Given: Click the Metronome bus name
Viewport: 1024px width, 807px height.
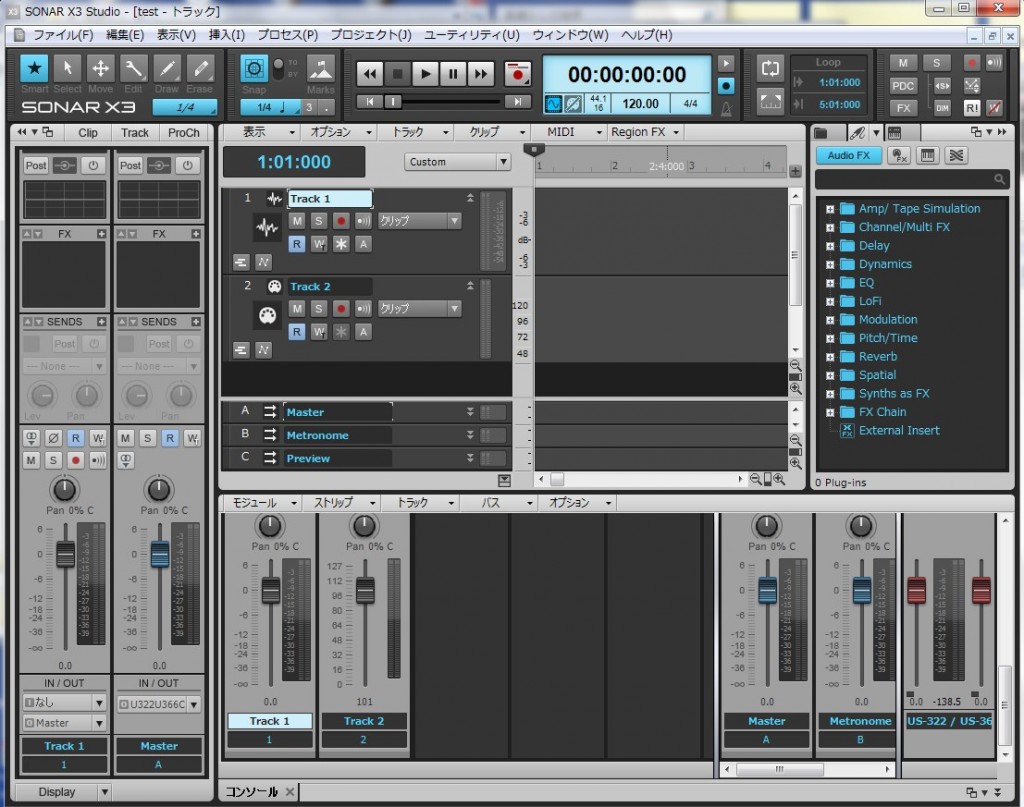Looking at the screenshot, I should pos(317,435).
